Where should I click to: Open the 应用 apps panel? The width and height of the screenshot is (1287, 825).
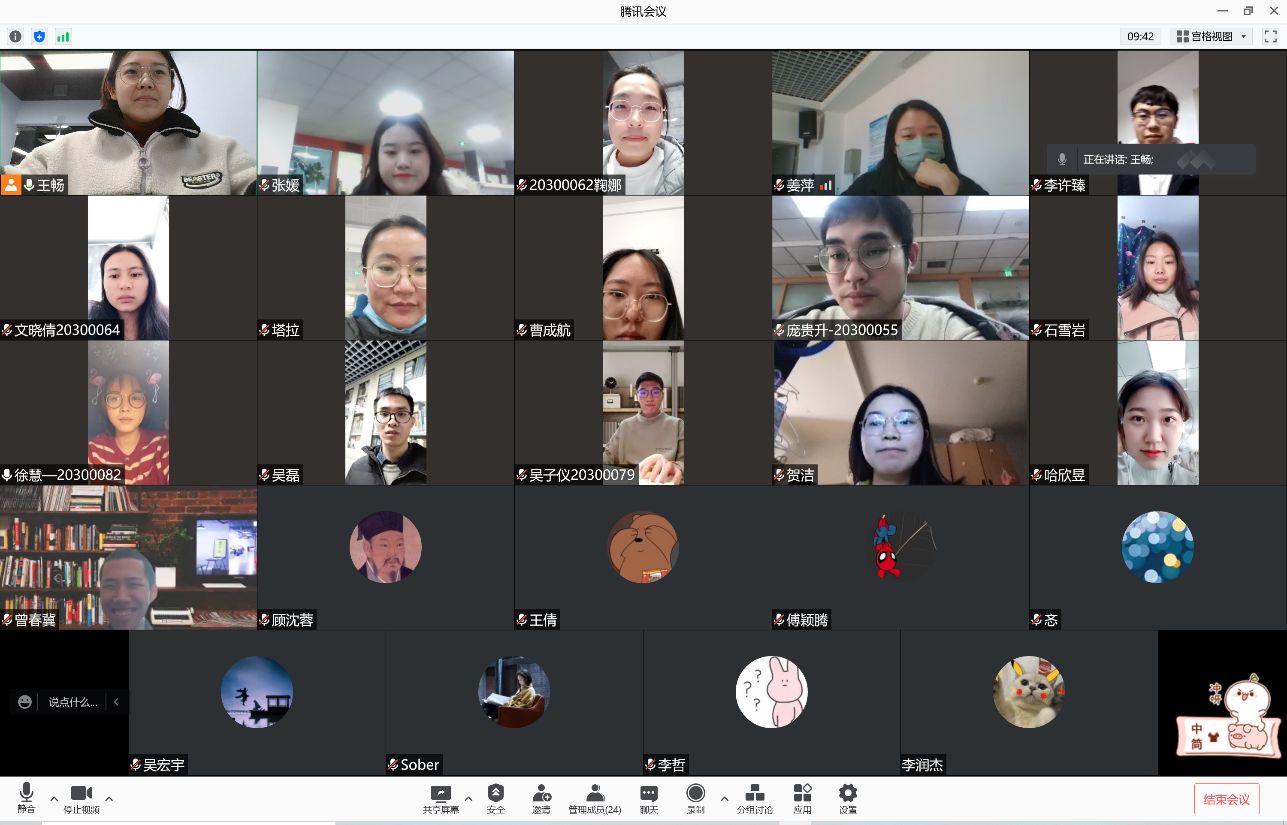[802, 797]
